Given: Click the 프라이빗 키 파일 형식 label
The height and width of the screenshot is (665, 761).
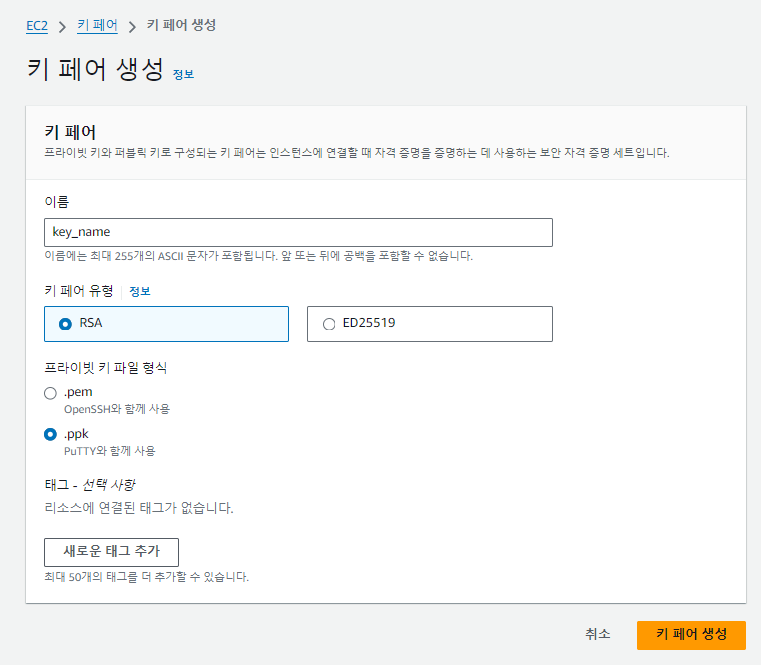Looking at the screenshot, I should click(106, 368).
